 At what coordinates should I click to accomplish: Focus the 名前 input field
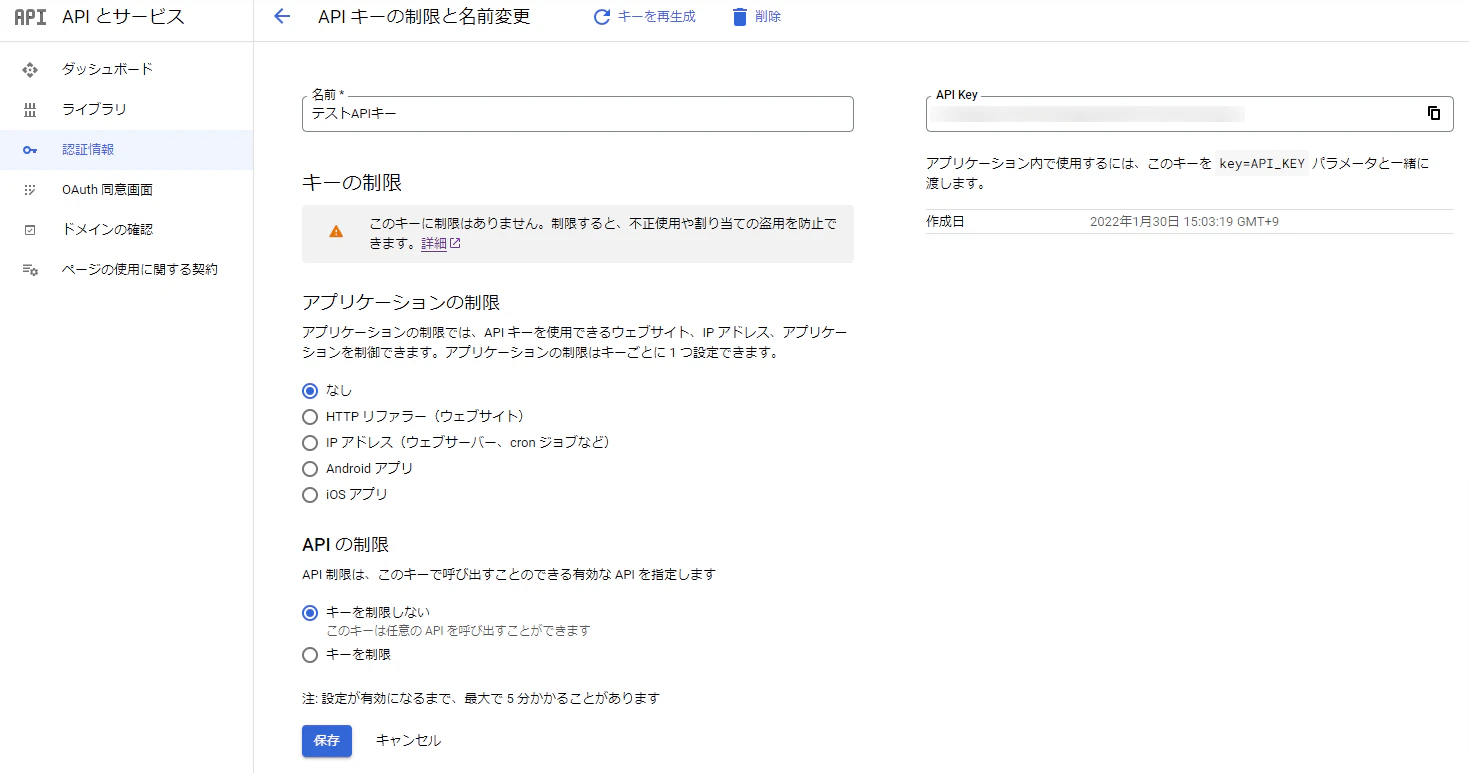578,114
